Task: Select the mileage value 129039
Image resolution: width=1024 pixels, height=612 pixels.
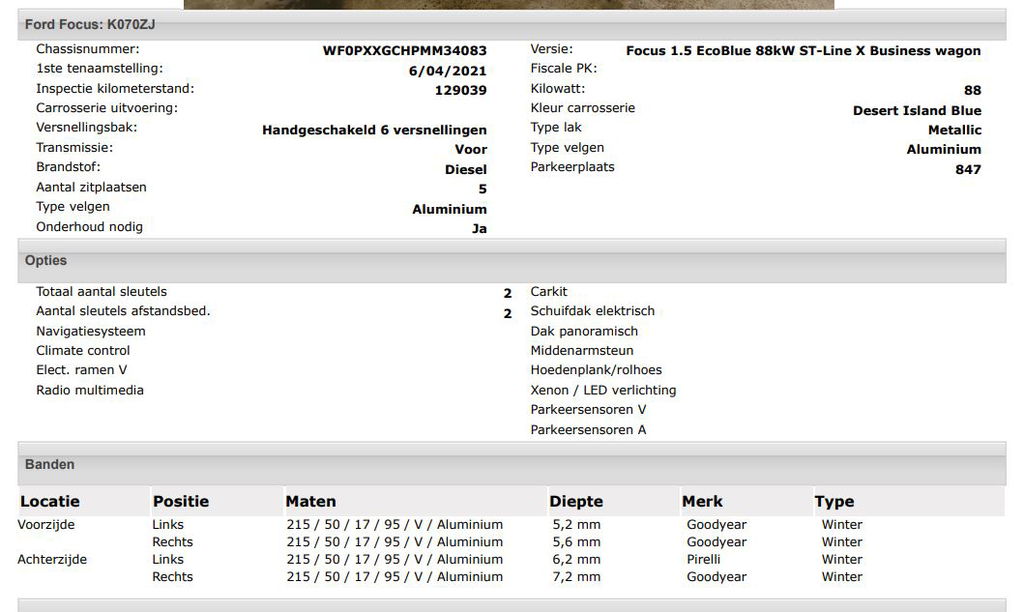Action: pos(460,90)
